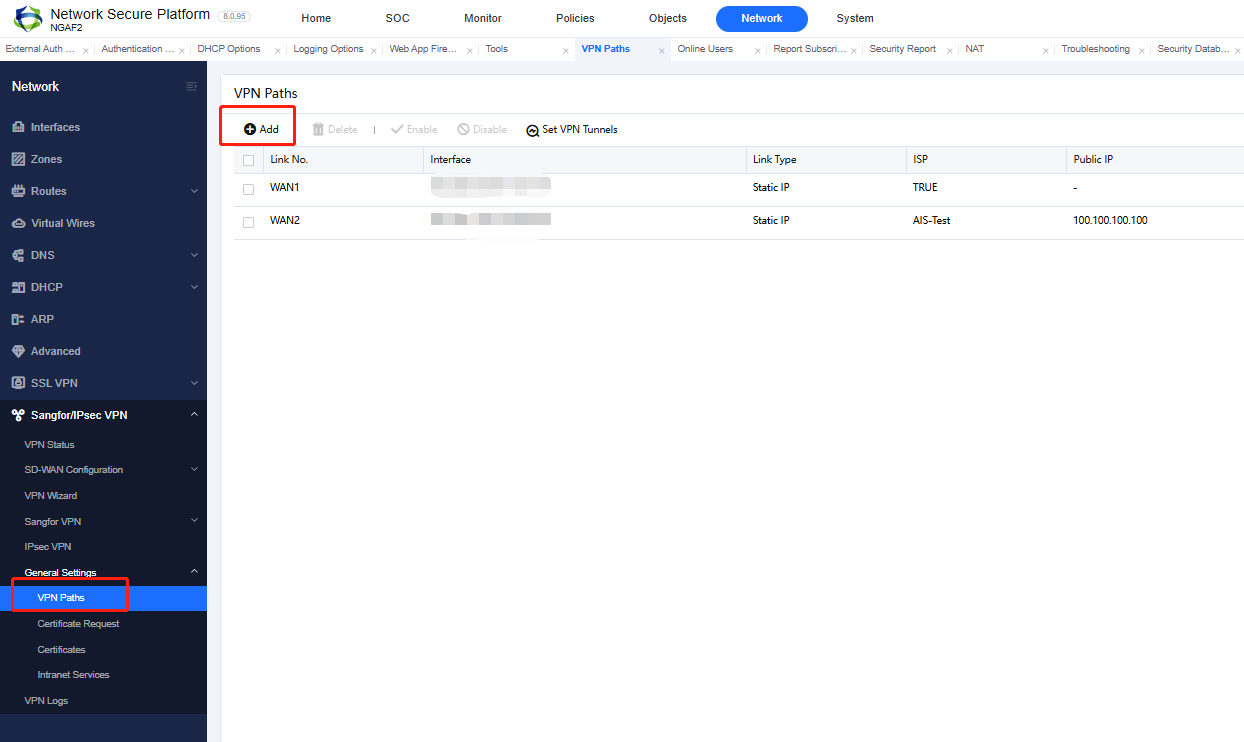Select the WAN1 row checkbox
This screenshot has height=742, width=1244.
tap(248, 188)
